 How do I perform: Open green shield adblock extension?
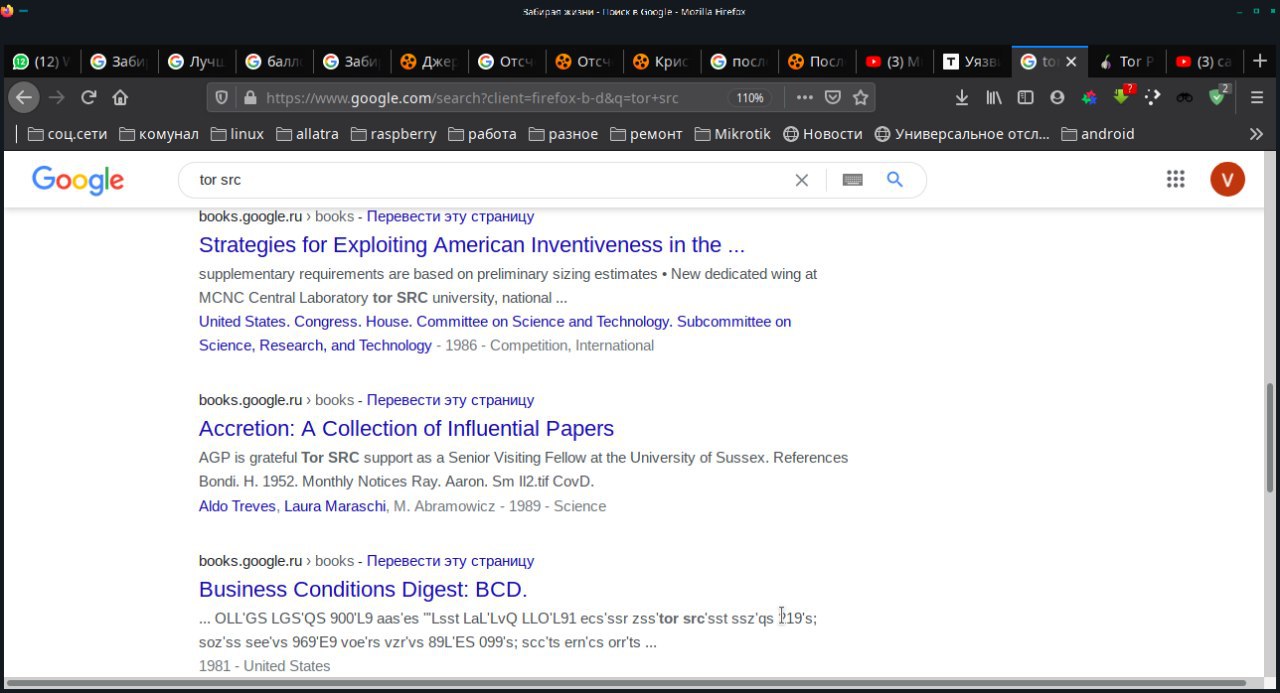point(1218,96)
